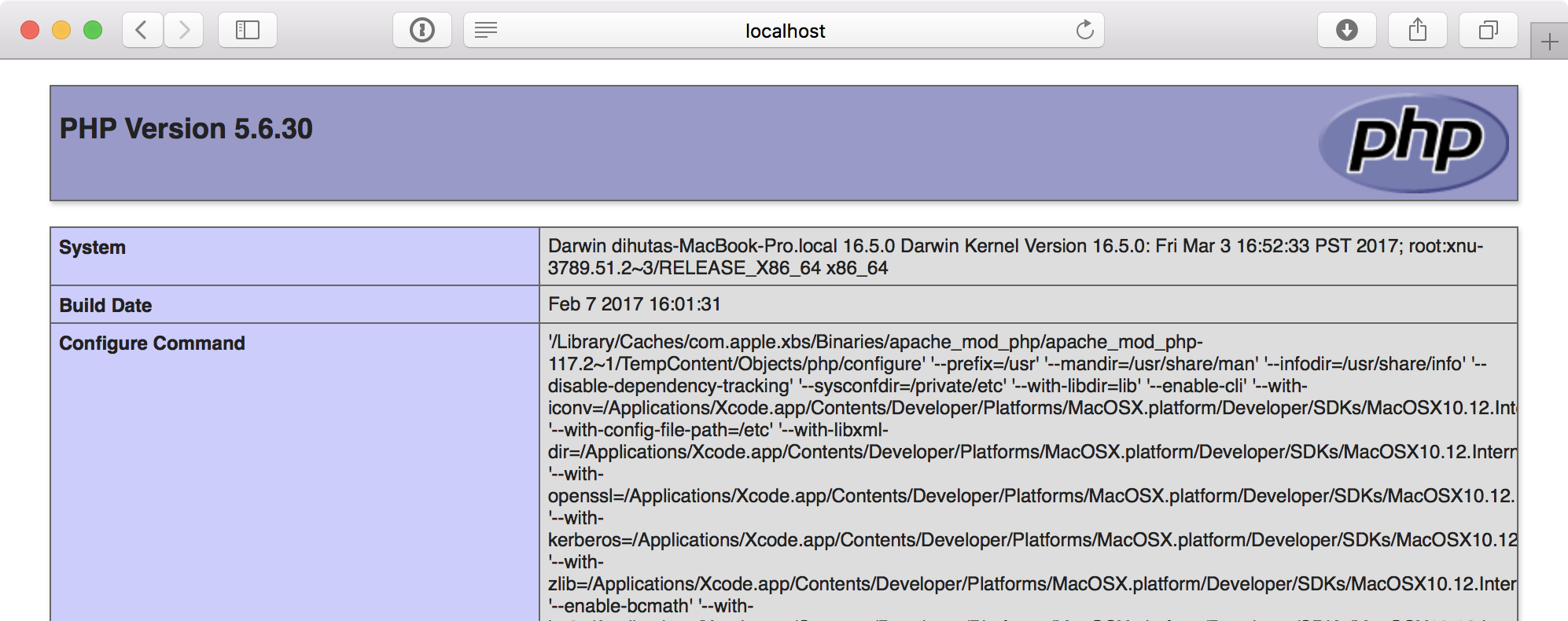Click the PHP logo image
The height and width of the screenshot is (621, 1568).
click(x=1414, y=143)
